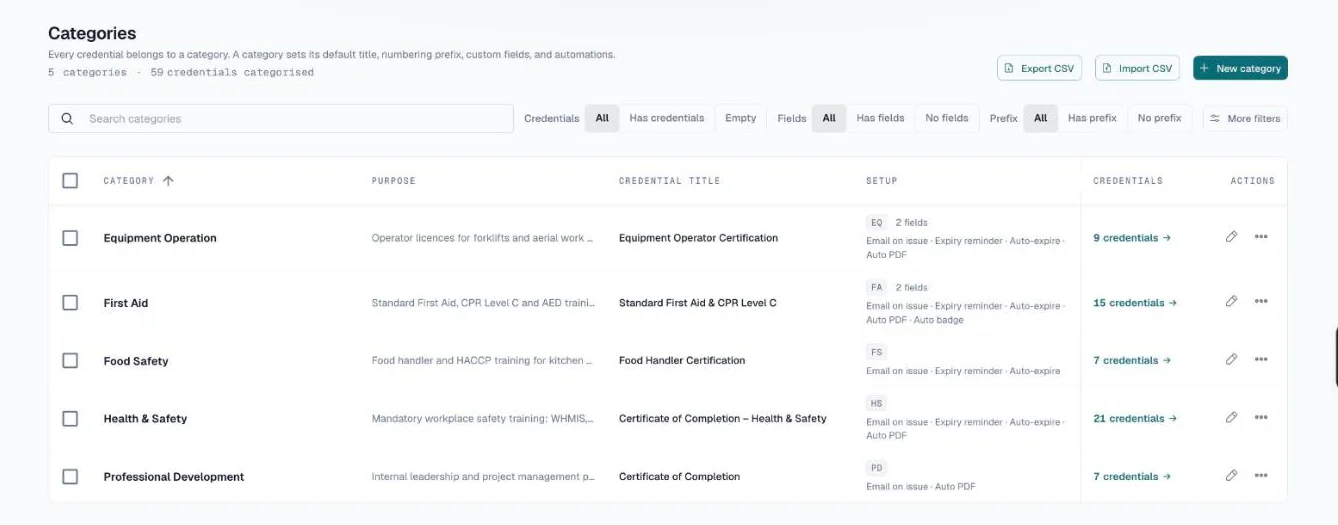Viewport: 1338px width, 525px height.
Task: Click the First Aid category name
Action: (x=126, y=303)
